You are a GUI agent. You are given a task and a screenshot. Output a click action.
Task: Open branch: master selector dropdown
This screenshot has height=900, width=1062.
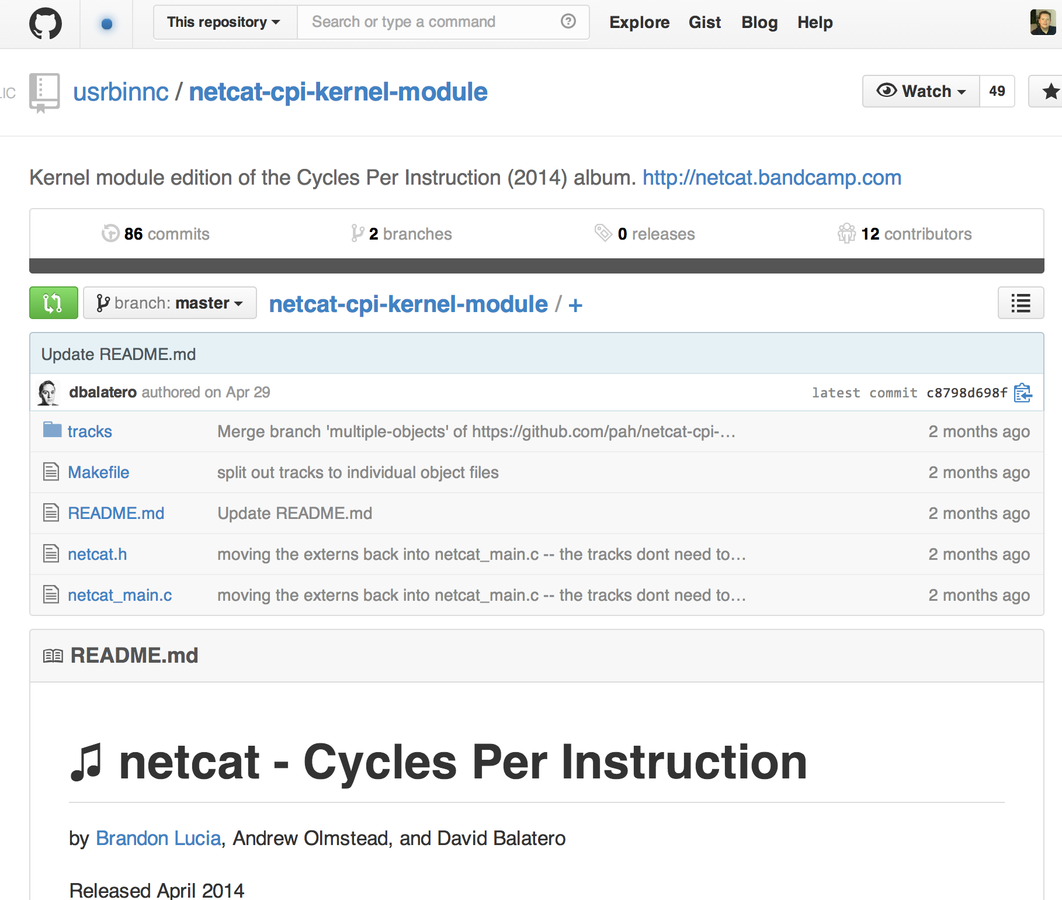tap(170, 303)
